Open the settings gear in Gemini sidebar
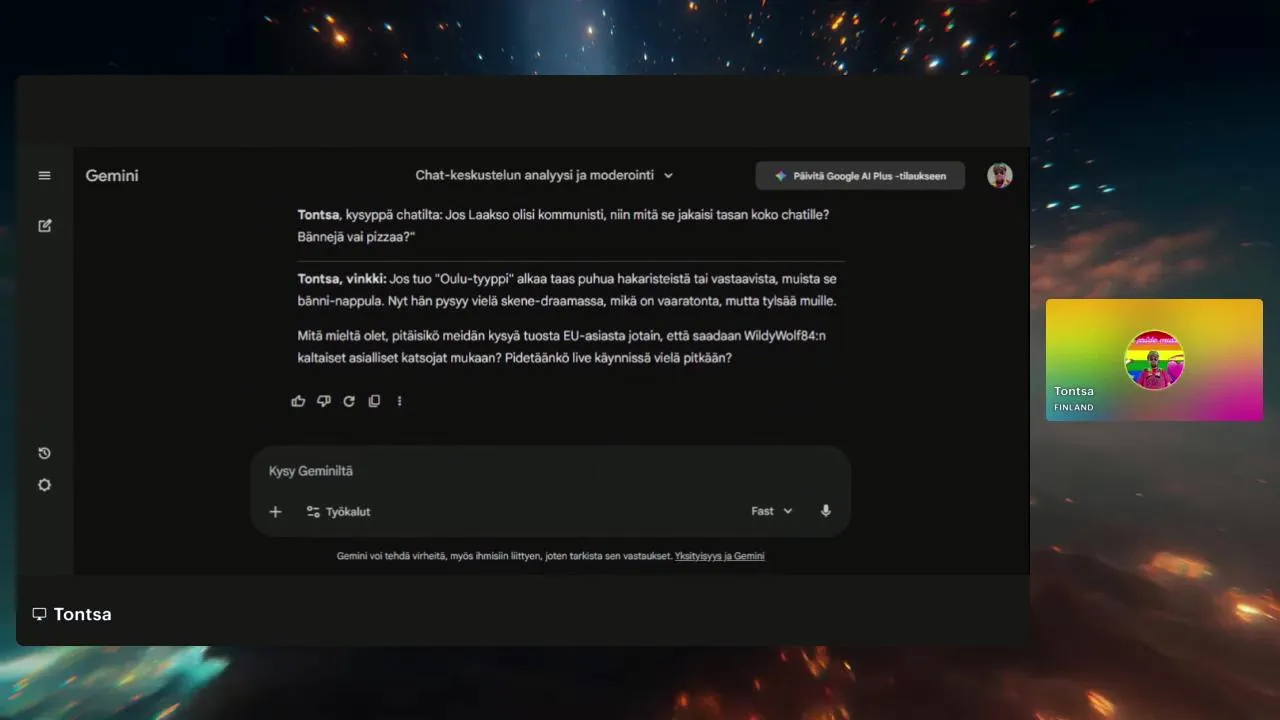 coord(44,485)
